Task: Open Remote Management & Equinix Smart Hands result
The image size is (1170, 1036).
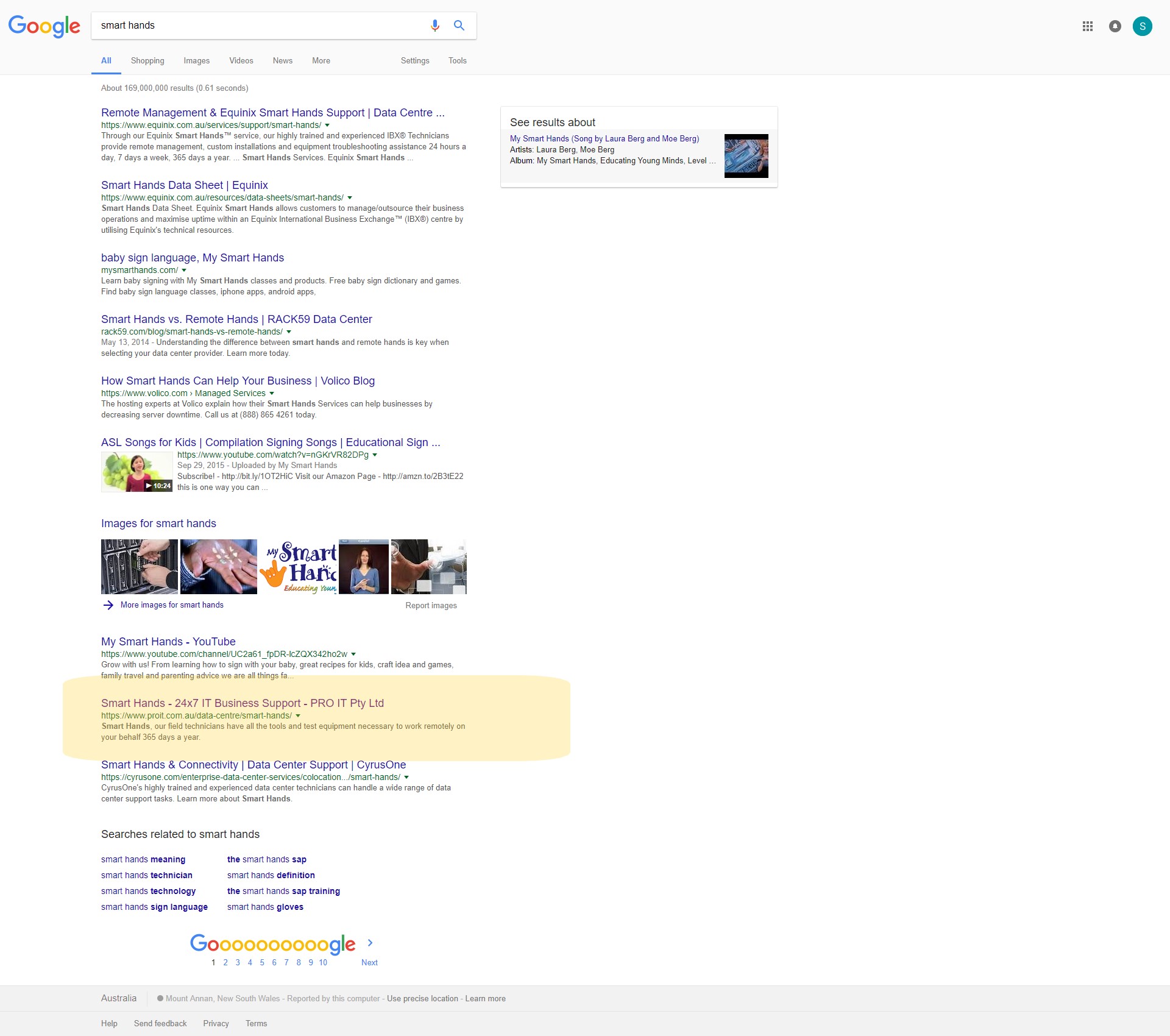Action: tap(273, 113)
